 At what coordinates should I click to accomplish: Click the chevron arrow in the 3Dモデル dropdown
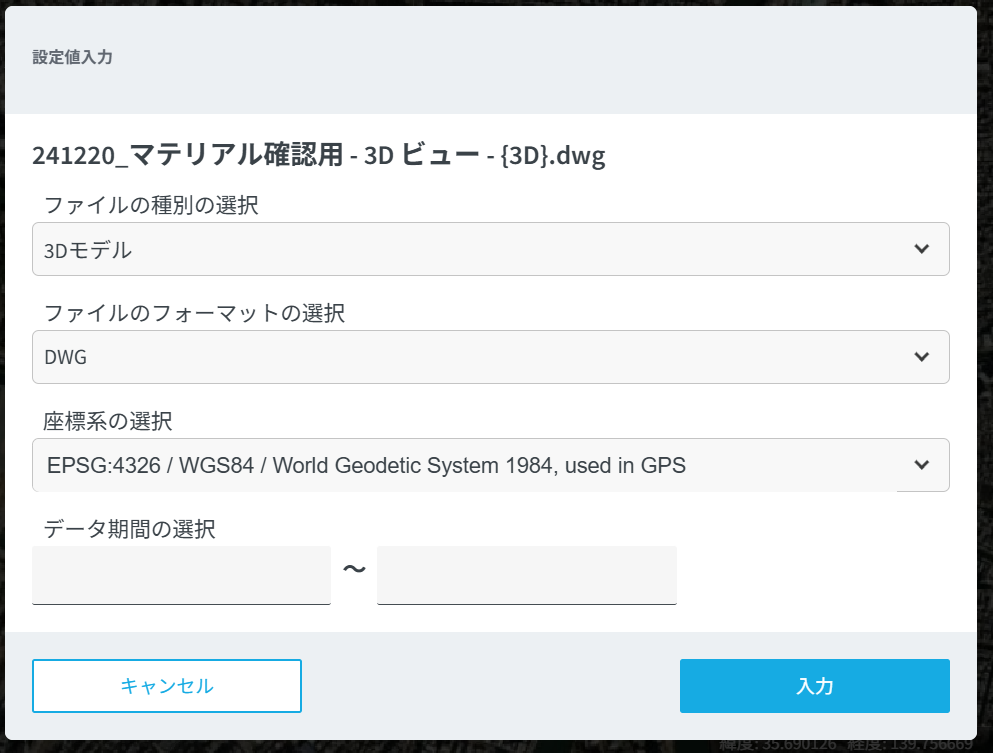click(921, 249)
